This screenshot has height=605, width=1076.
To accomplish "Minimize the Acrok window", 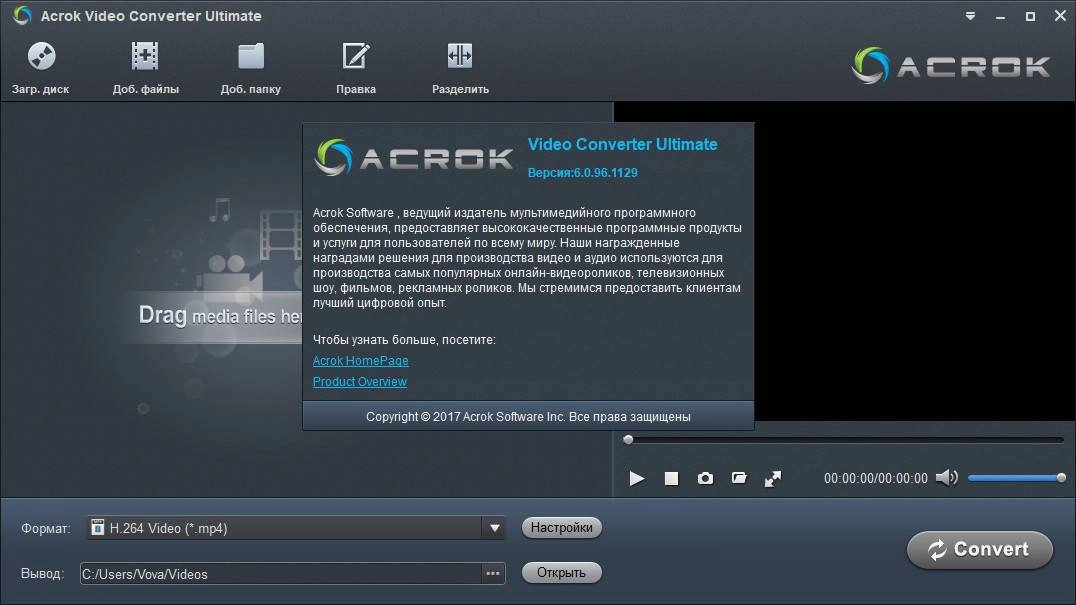I will point(1001,16).
